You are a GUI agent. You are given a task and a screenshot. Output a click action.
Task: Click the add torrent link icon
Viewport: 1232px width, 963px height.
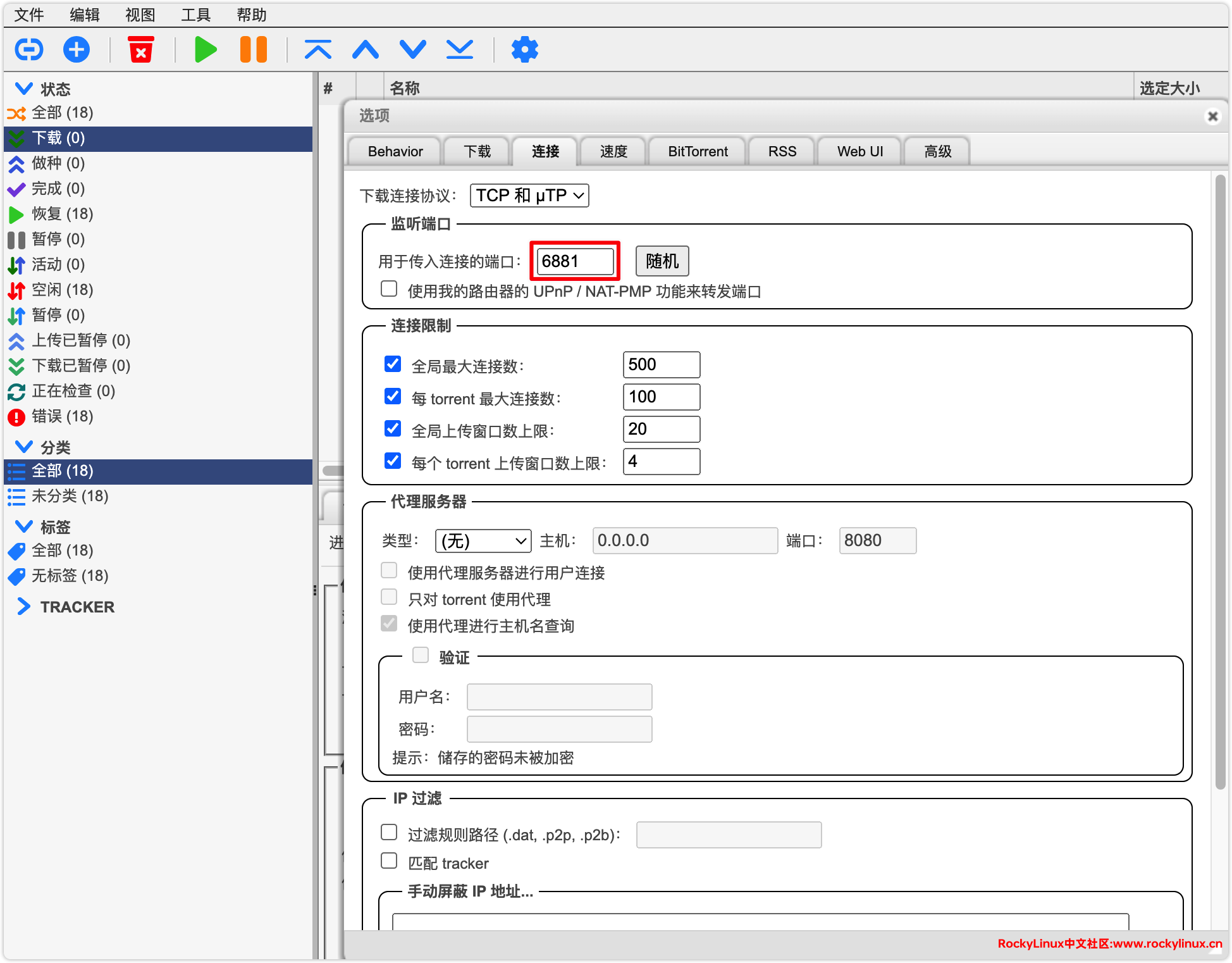29,49
